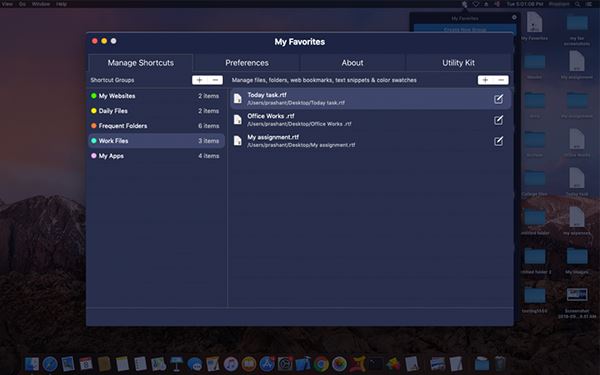Click the '3 items' count for Work Files
The image size is (600, 375).
[x=209, y=141]
